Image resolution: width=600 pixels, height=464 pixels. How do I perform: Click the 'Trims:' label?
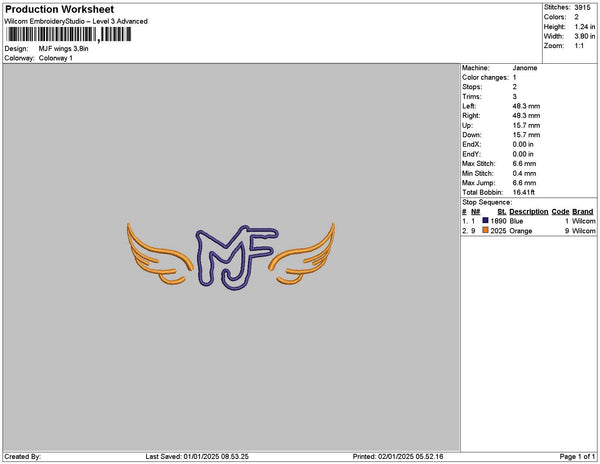coord(472,96)
